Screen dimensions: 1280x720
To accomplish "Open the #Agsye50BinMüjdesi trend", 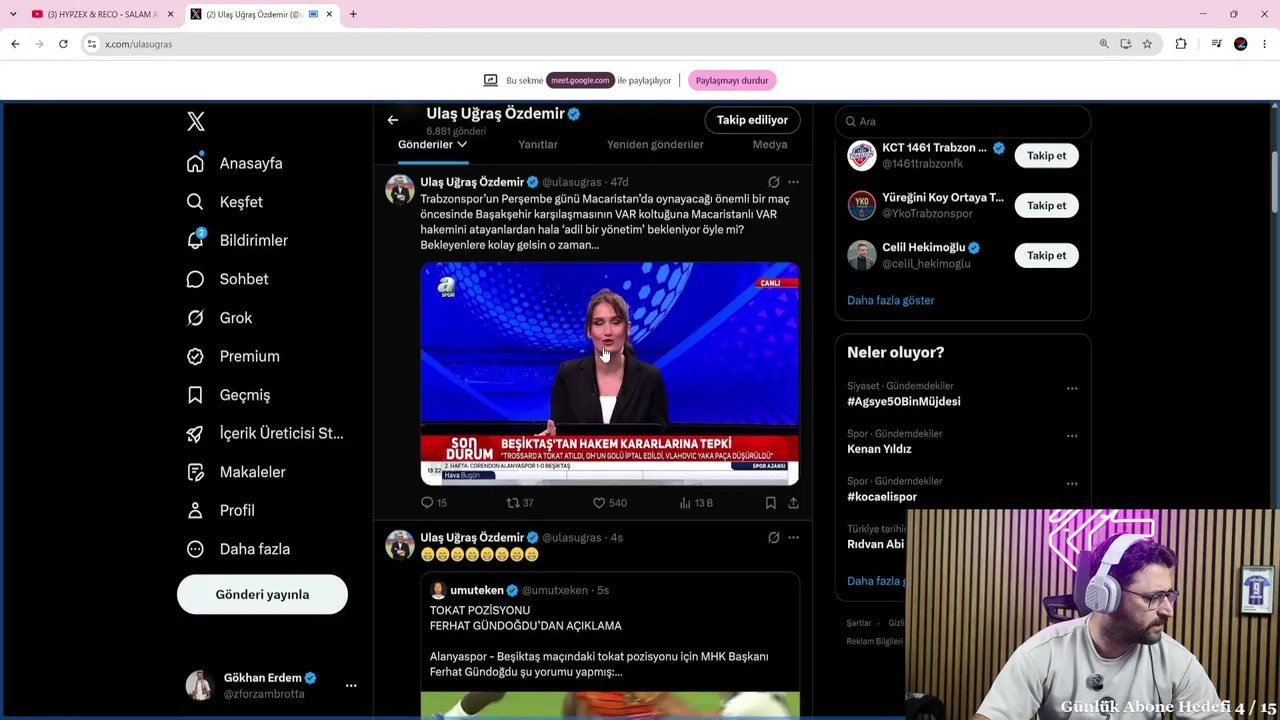I will [903, 402].
